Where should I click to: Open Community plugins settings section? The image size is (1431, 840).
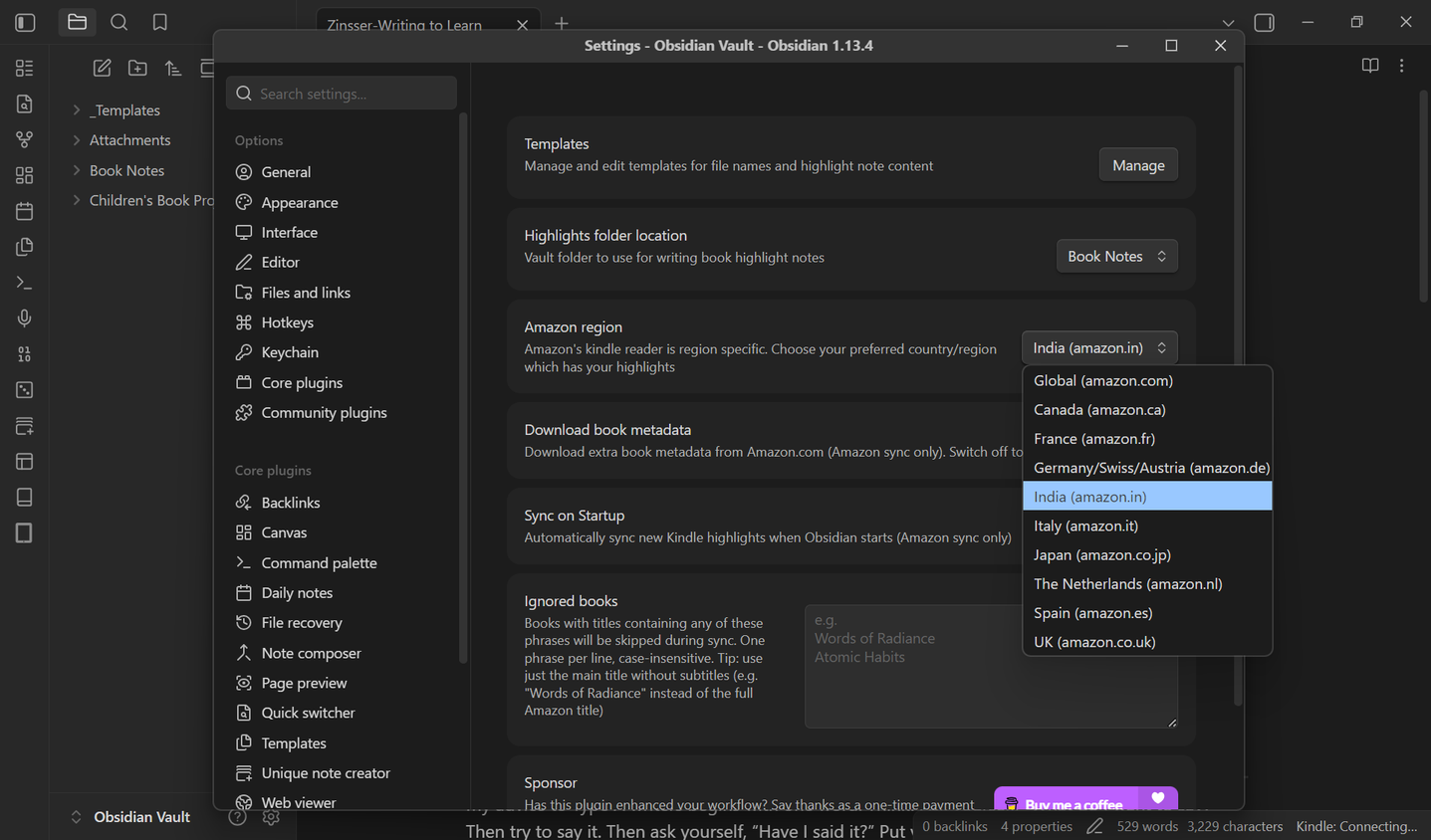pos(342,412)
